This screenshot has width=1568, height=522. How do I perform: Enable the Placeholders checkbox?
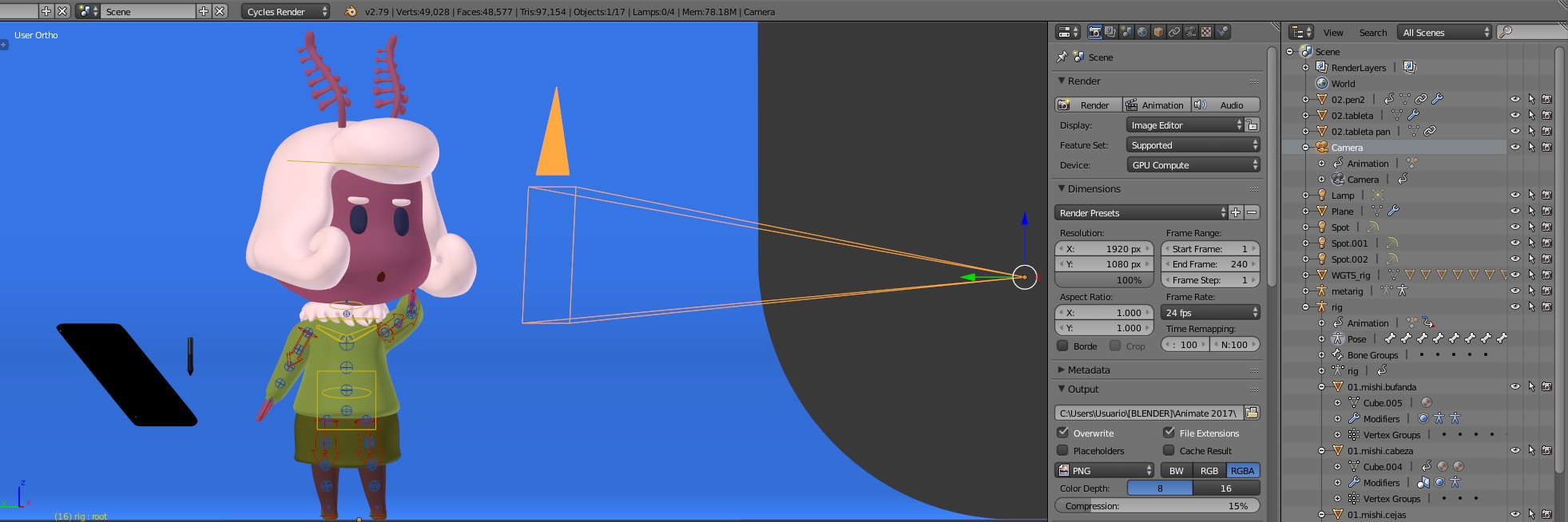pyautogui.click(x=1063, y=450)
